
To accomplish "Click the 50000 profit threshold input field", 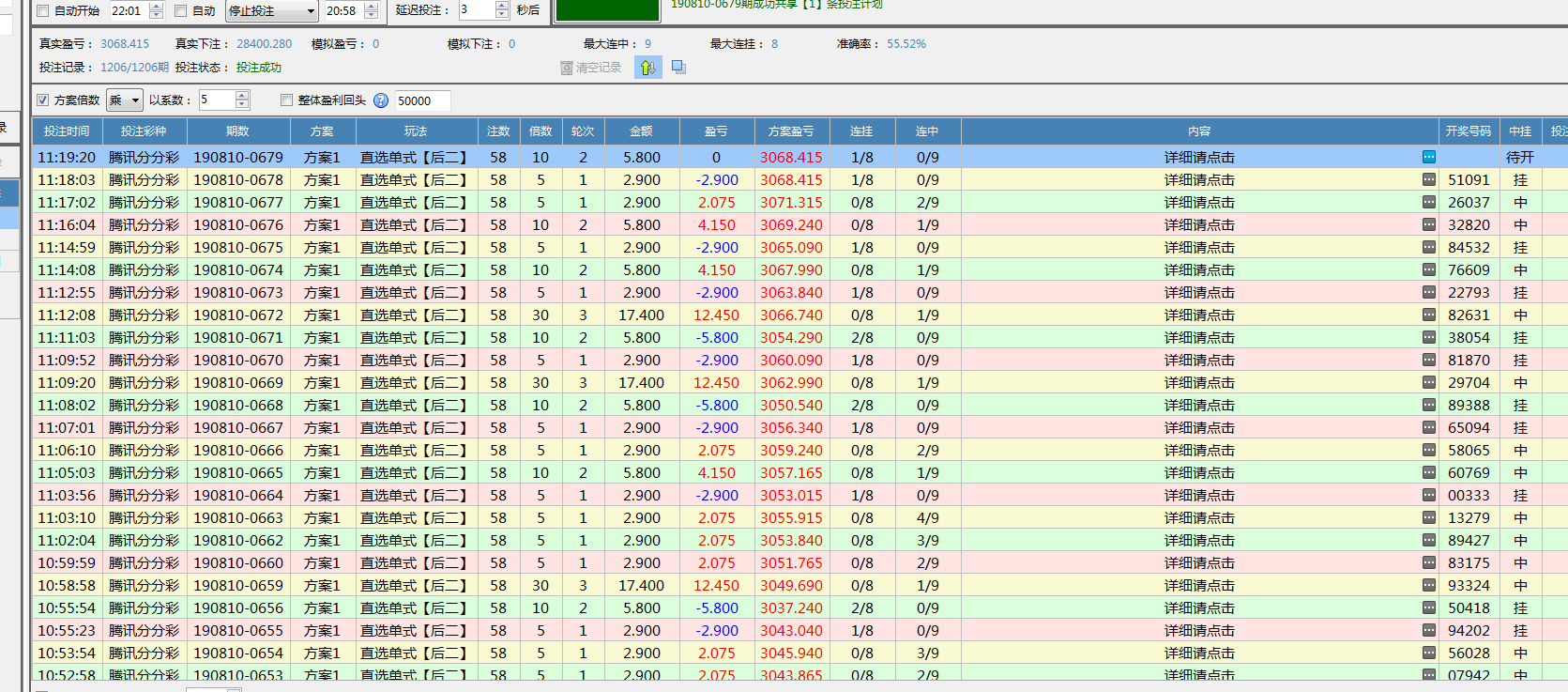I will pyautogui.click(x=421, y=100).
